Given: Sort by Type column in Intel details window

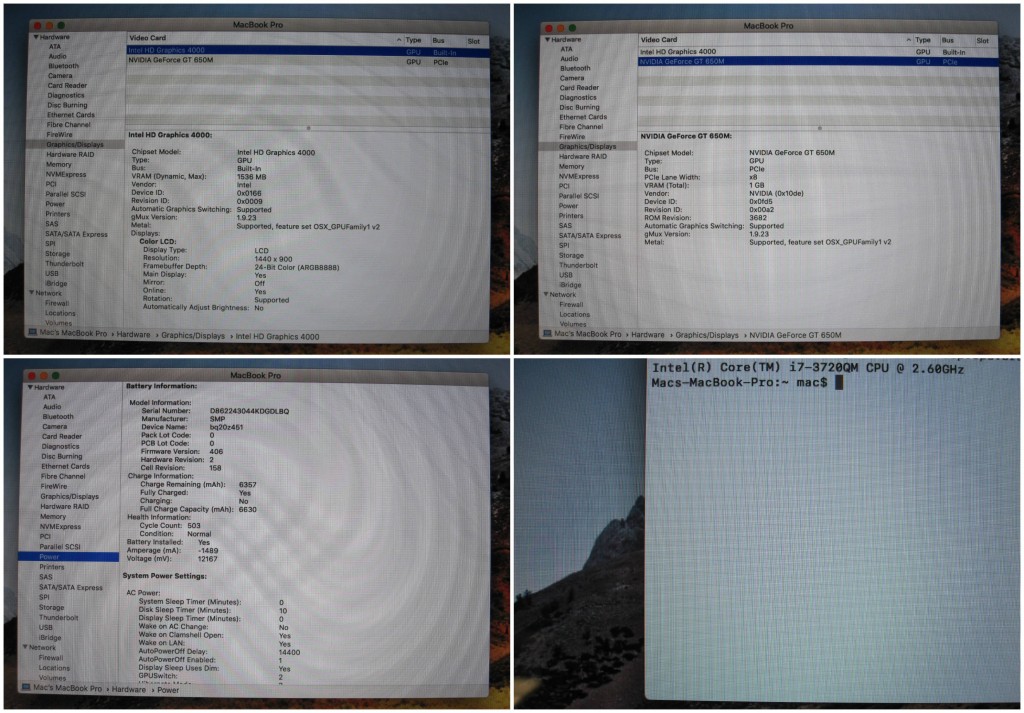Looking at the screenshot, I should [x=413, y=40].
